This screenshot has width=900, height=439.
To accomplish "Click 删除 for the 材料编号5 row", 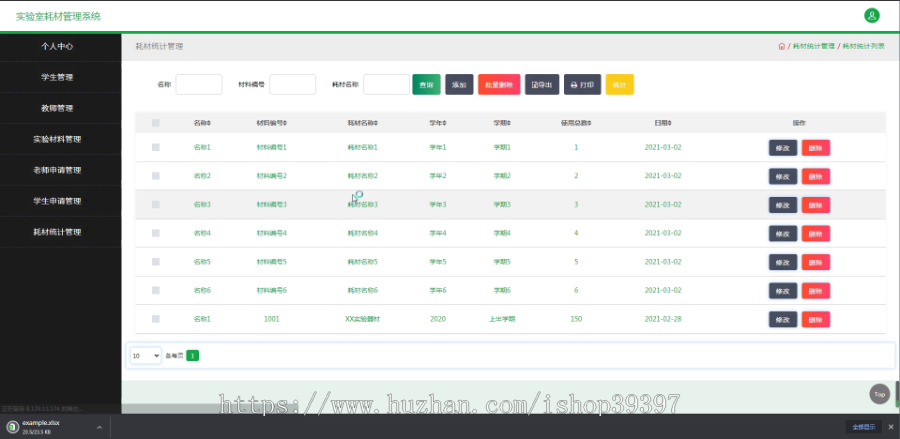I will tap(816, 262).
